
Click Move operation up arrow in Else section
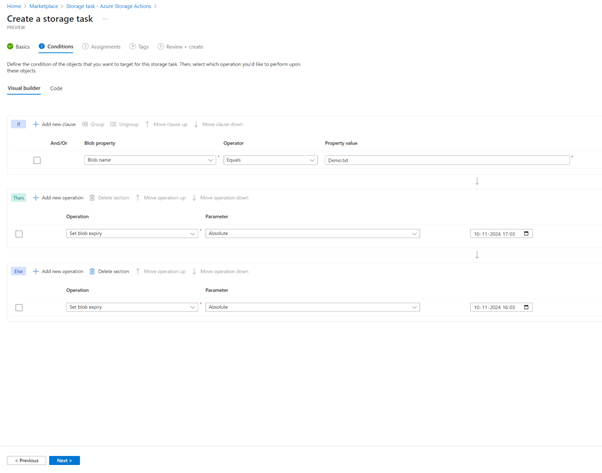click(x=138, y=271)
